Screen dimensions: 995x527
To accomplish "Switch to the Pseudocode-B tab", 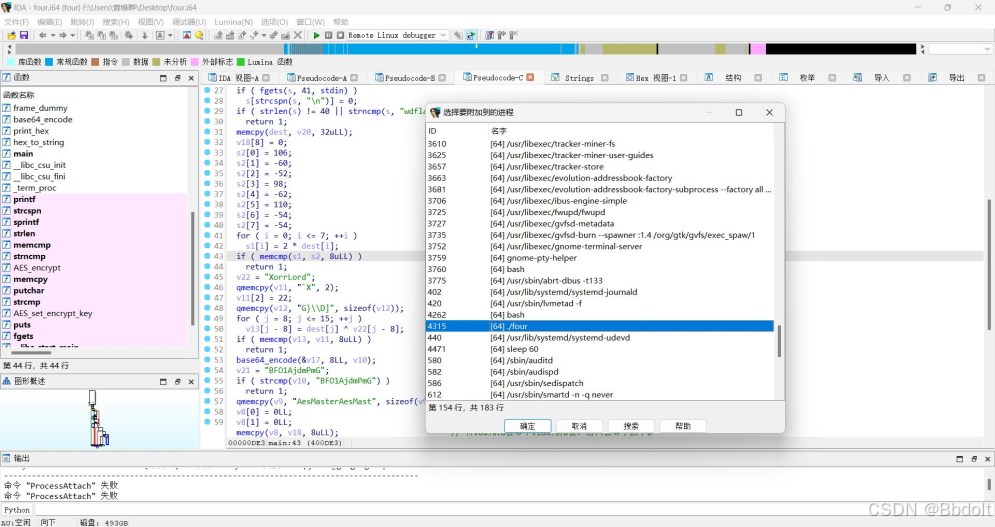I will [410, 78].
